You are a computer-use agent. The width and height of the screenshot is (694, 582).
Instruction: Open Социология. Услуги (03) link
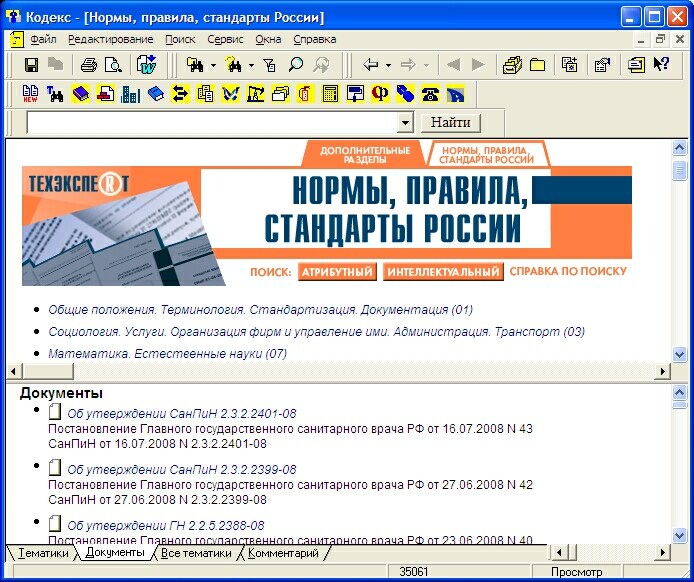click(316, 331)
